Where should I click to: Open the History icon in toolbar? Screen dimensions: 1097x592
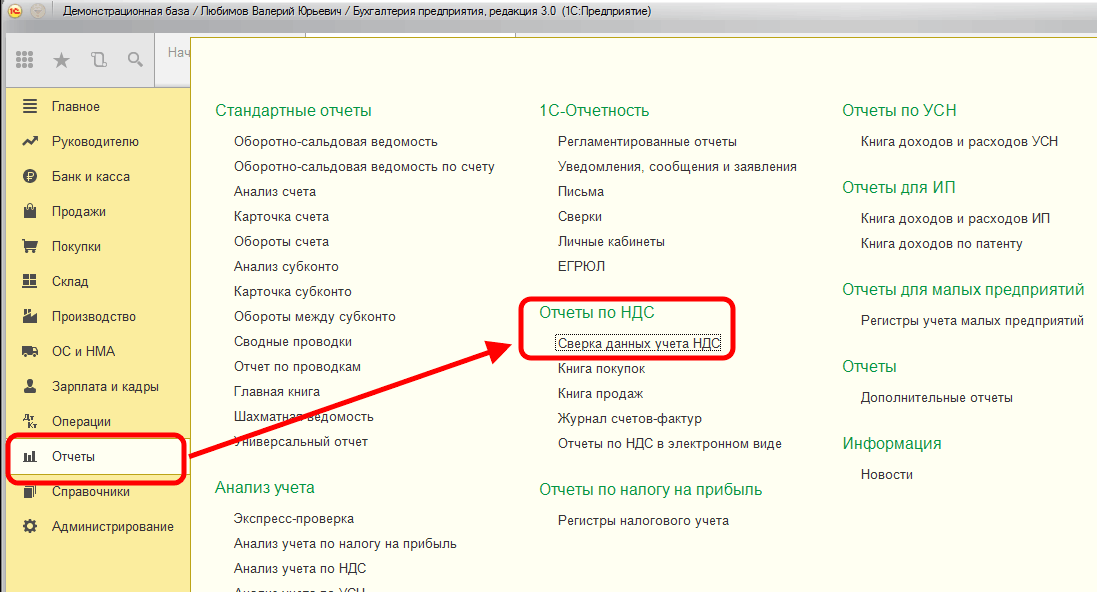[x=99, y=60]
